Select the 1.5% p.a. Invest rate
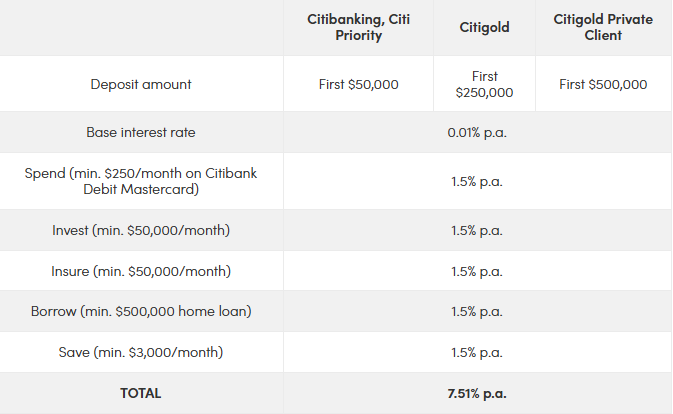This screenshot has height=414, width=673. pos(477,230)
